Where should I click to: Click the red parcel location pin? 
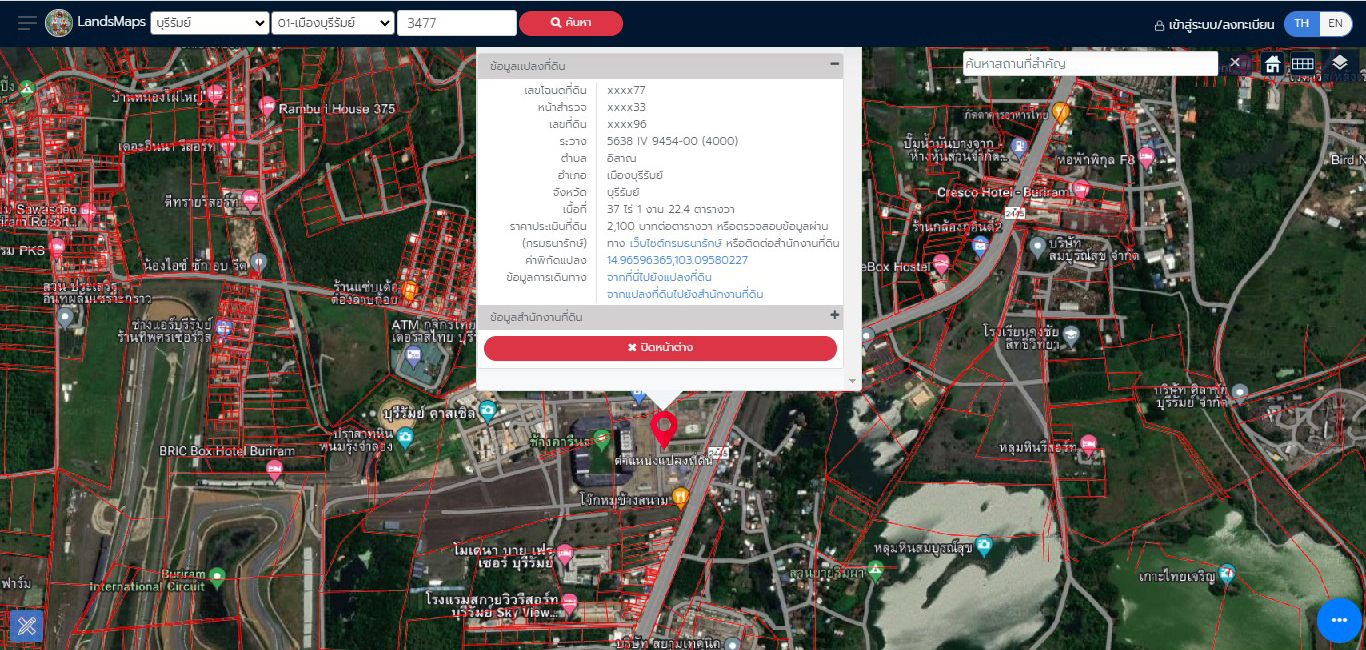point(662,428)
